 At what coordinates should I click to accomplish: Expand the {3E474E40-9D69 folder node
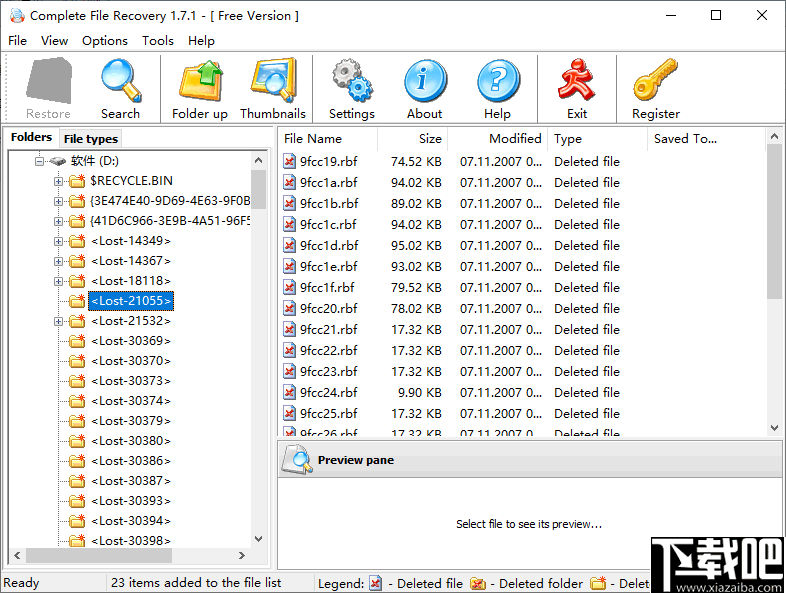click(x=59, y=201)
